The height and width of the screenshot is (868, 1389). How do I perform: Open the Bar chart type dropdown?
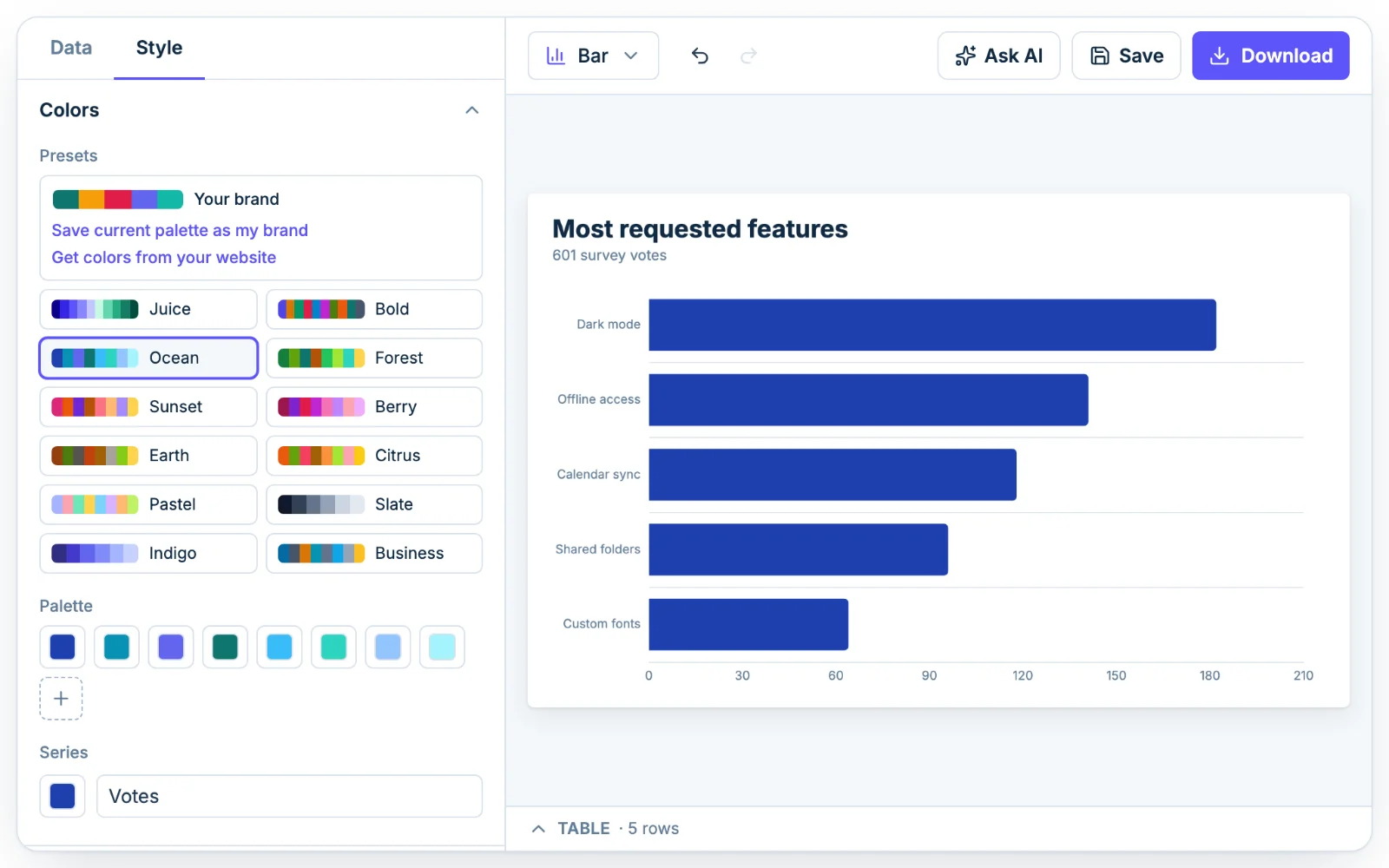point(593,56)
